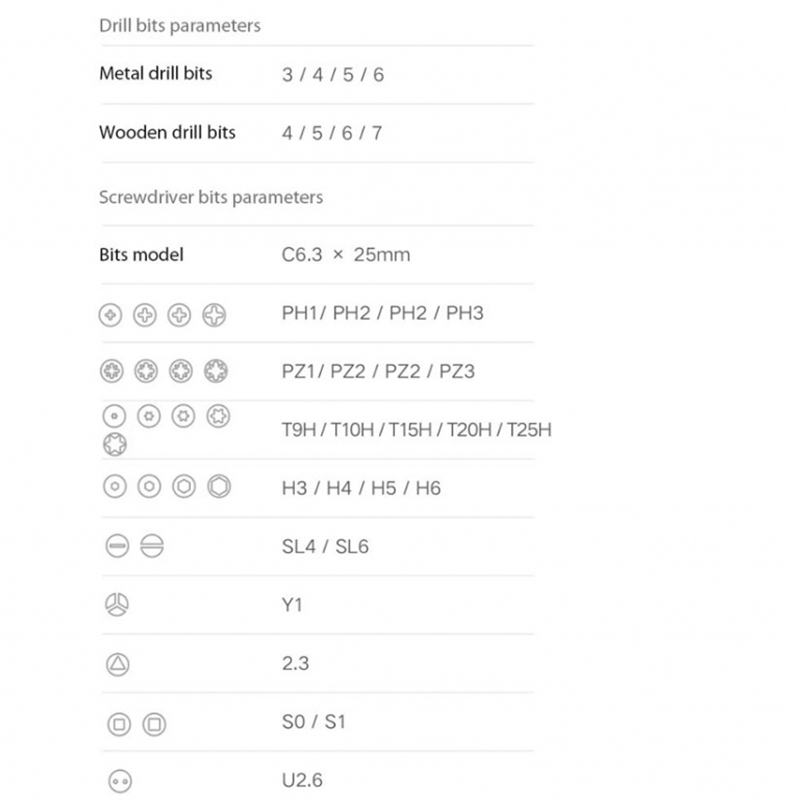This screenshot has width=800, height=800.
Task: Click the Torx sizes text starting with T9H
Action: coord(416,430)
